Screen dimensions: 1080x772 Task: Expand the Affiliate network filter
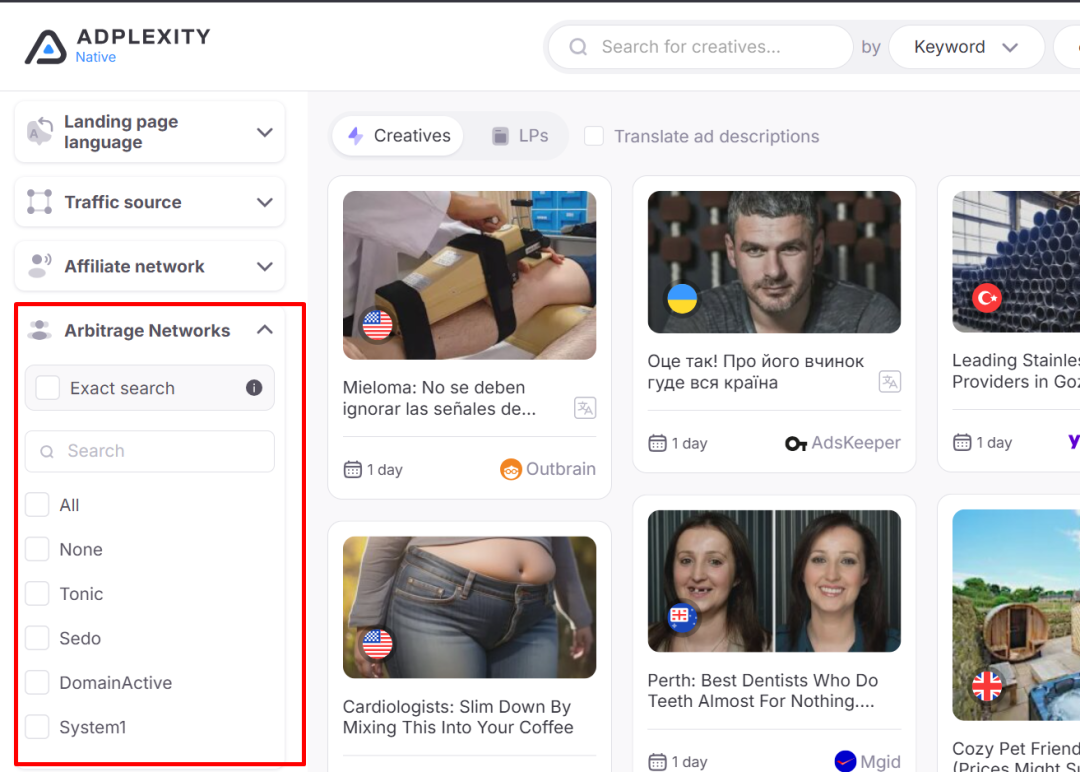point(264,267)
